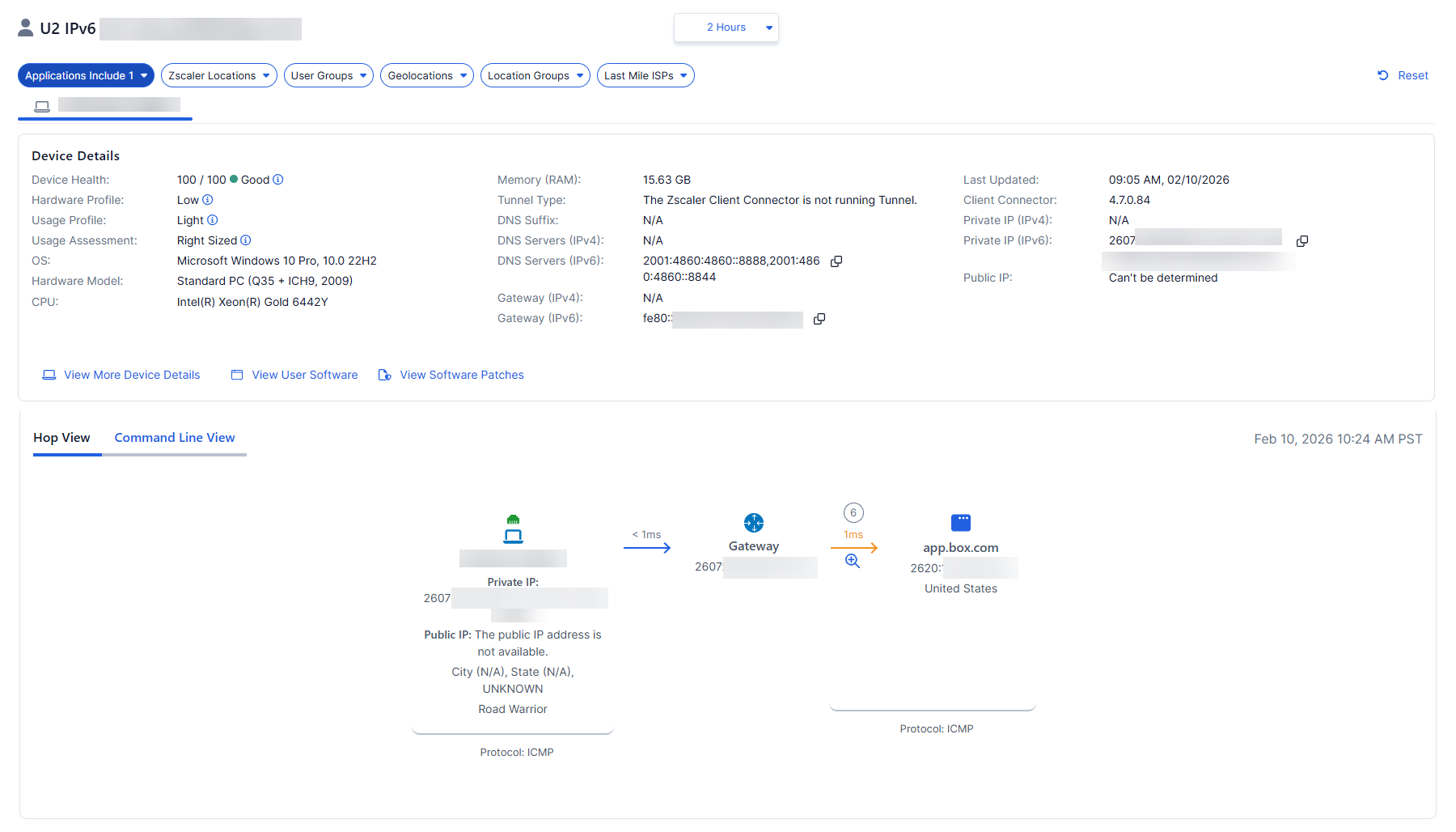Switch to the Hop View tab
1456x832 pixels.
coord(61,438)
